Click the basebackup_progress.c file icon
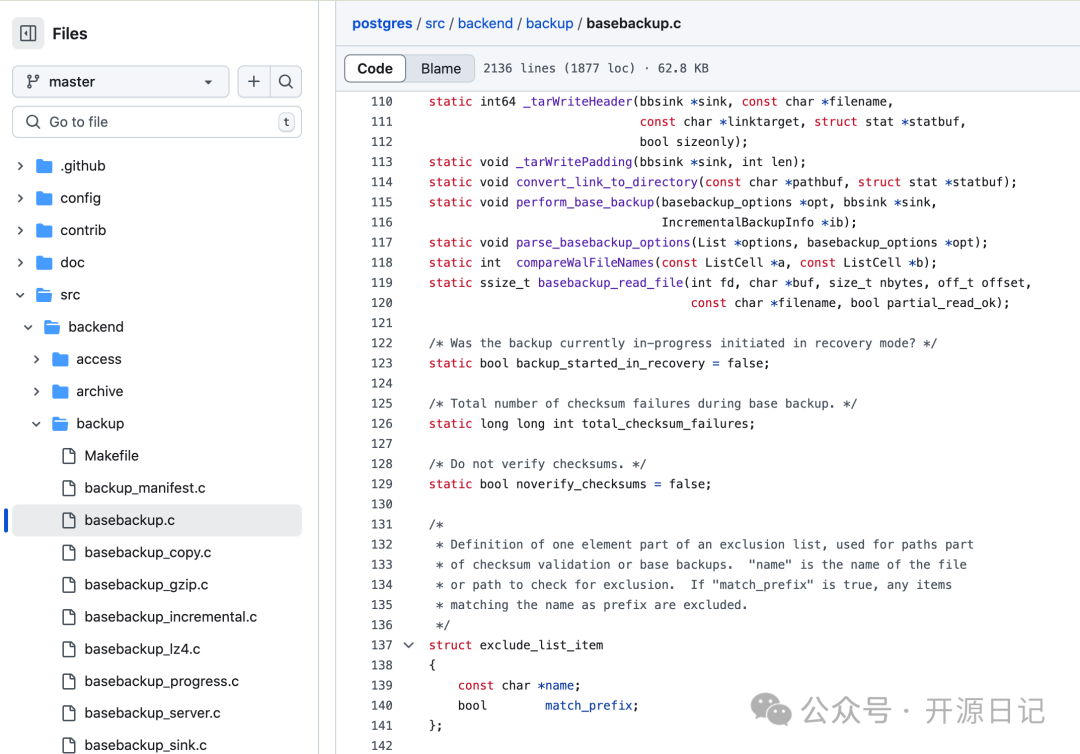This screenshot has width=1080, height=754. [x=69, y=681]
